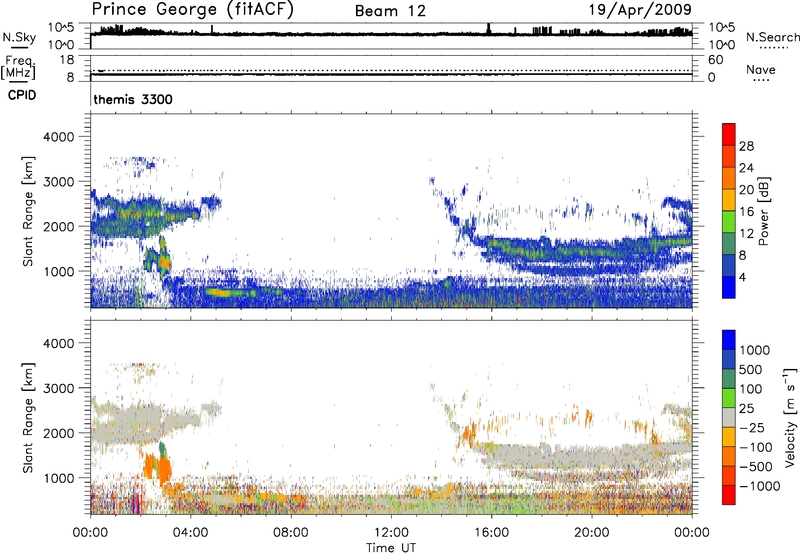Pick the gray segment of Velocity colorbar
This screenshot has height=554, width=800.
[x=729, y=417]
